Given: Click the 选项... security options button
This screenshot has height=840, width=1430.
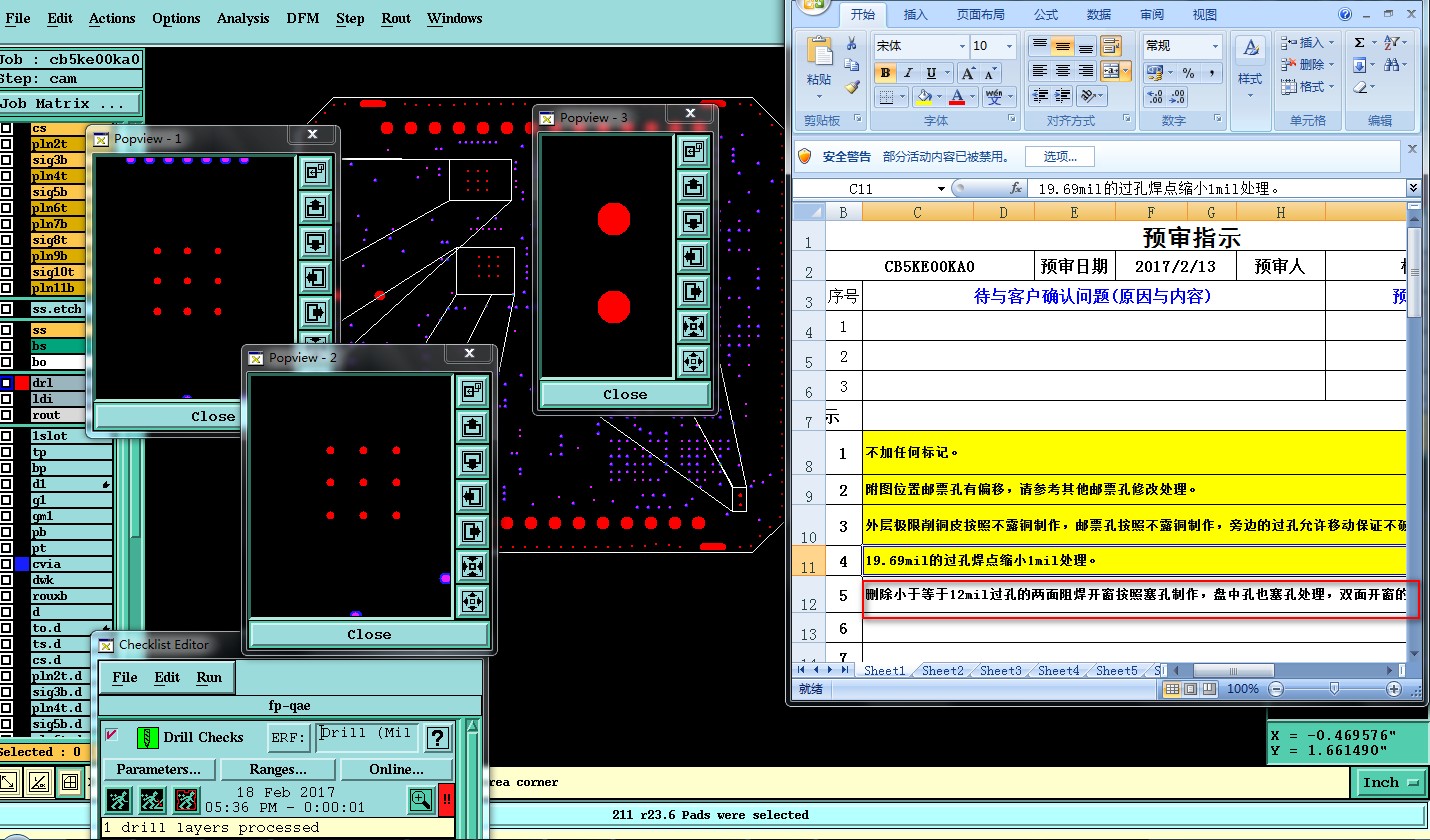Looking at the screenshot, I should click(x=1059, y=157).
